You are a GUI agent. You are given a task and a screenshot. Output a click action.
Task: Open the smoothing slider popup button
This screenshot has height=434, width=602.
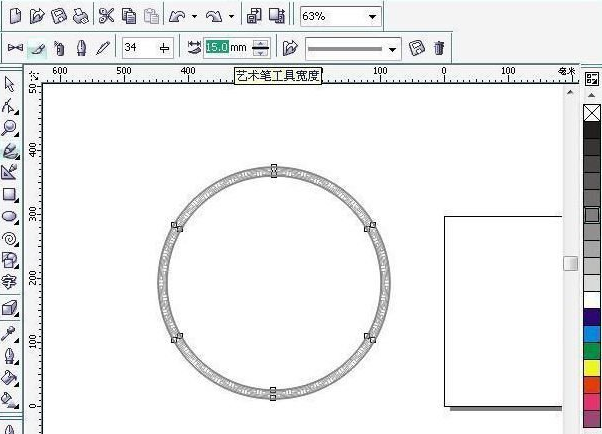pyautogui.click(x=164, y=48)
